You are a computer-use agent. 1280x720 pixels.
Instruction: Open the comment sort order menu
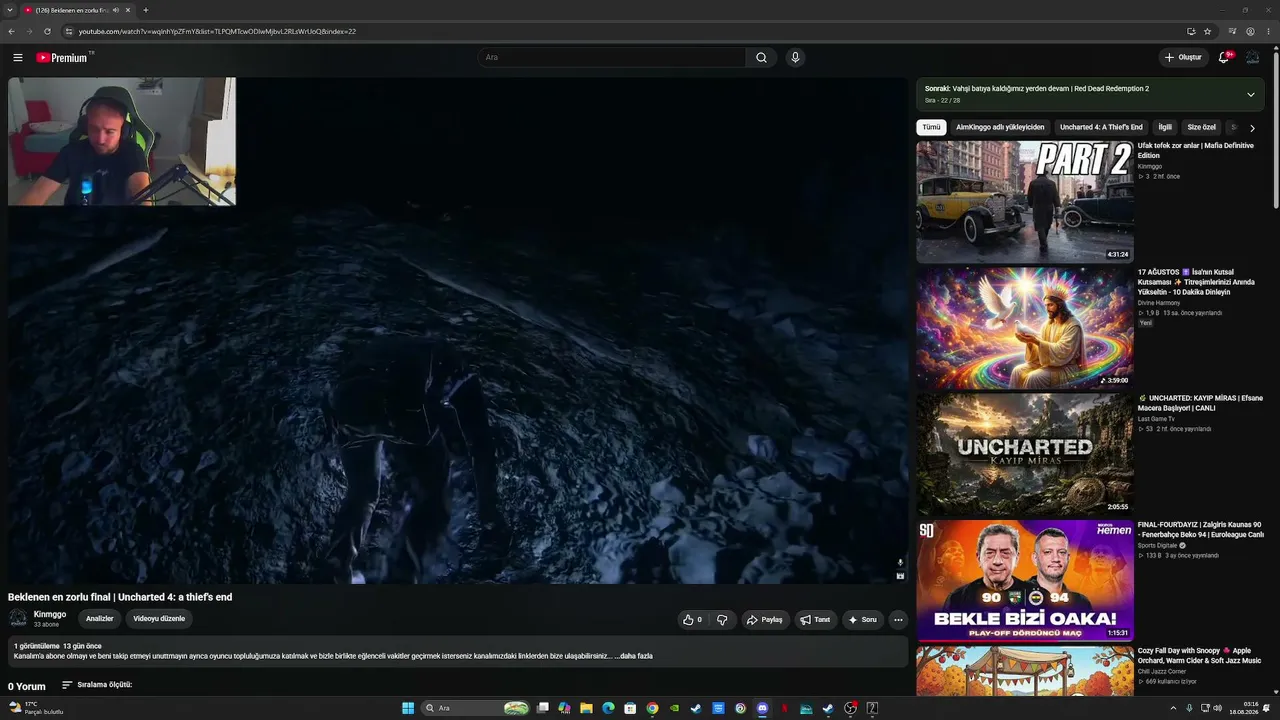coord(97,685)
